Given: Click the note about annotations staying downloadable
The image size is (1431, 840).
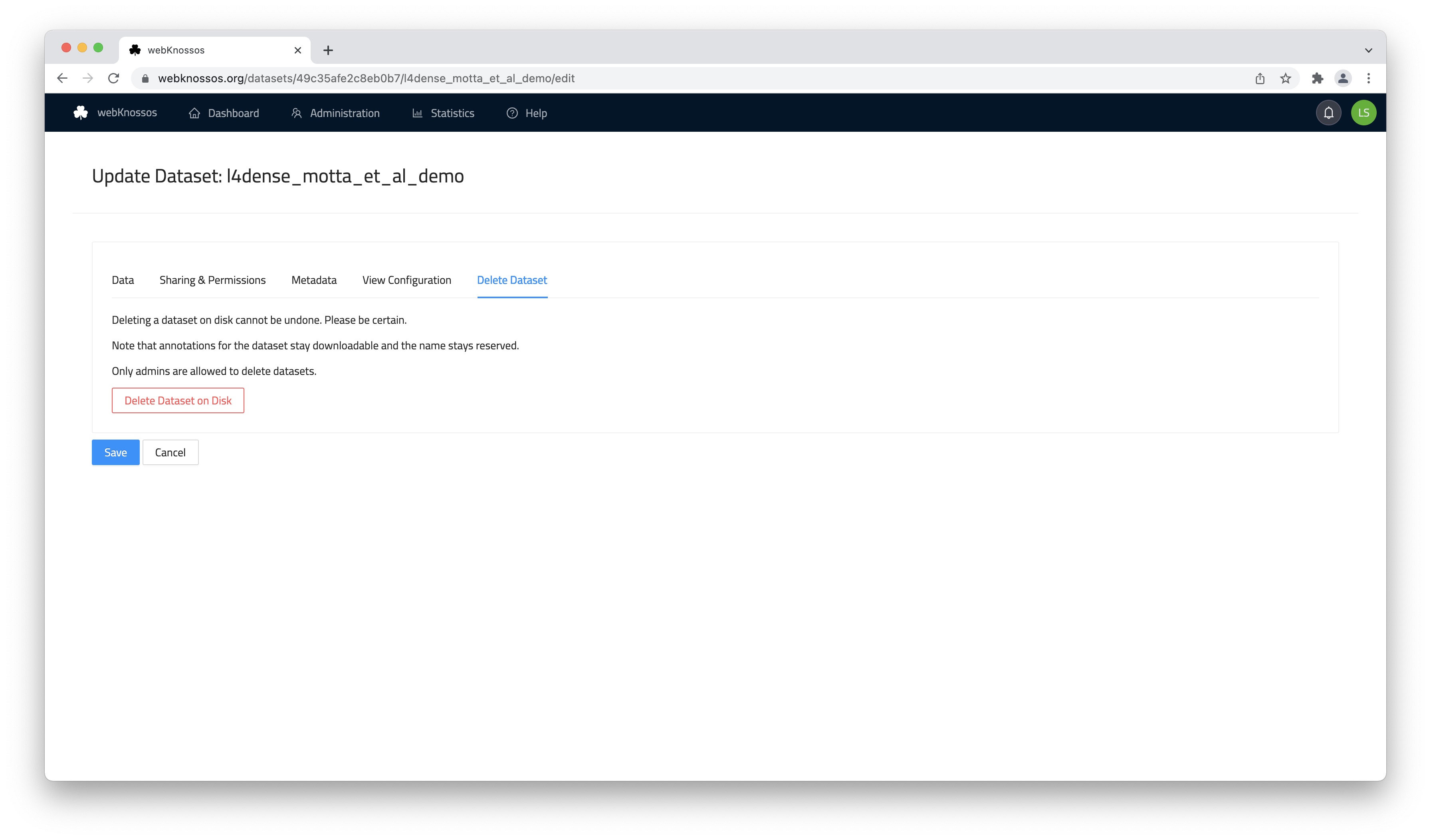Looking at the screenshot, I should pos(315,345).
